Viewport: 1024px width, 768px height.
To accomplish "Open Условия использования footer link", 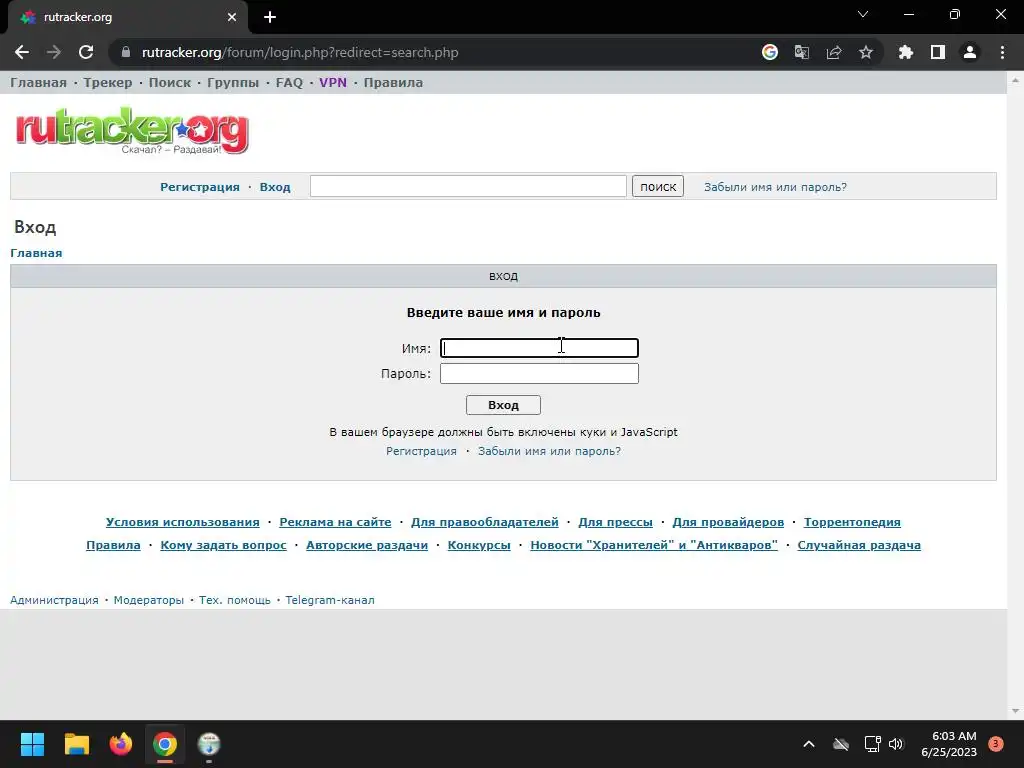I will tap(183, 522).
